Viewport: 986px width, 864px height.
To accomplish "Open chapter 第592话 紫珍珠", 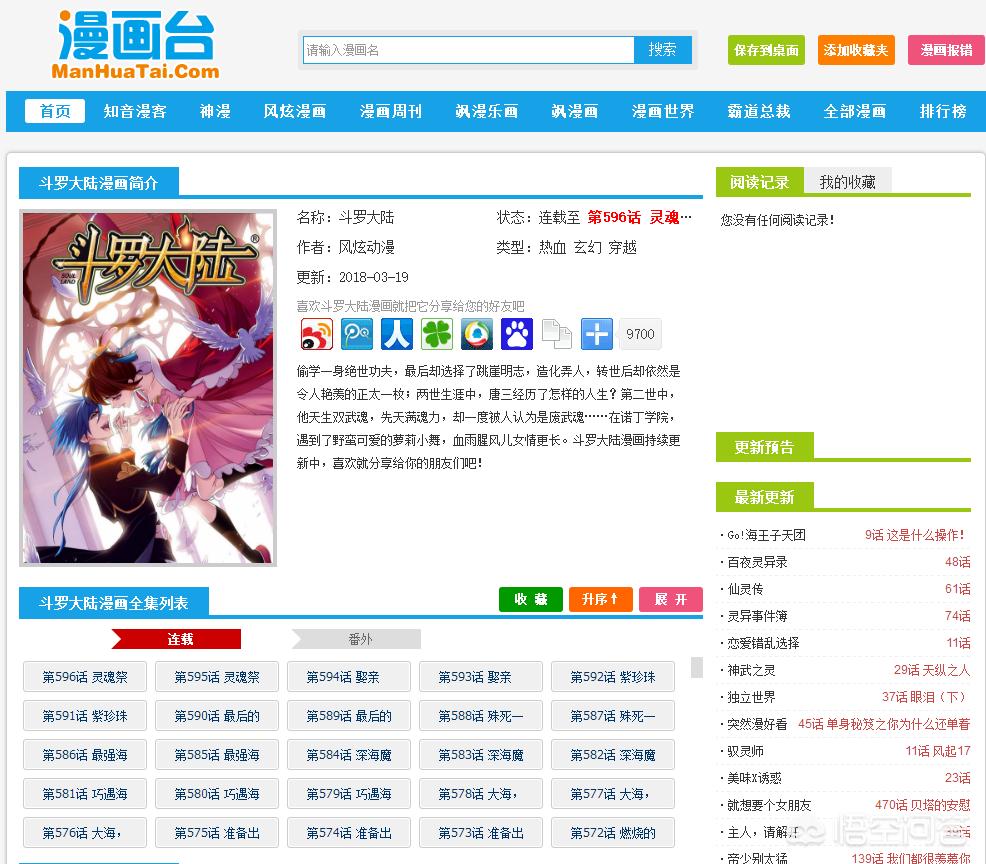I will click(613, 677).
